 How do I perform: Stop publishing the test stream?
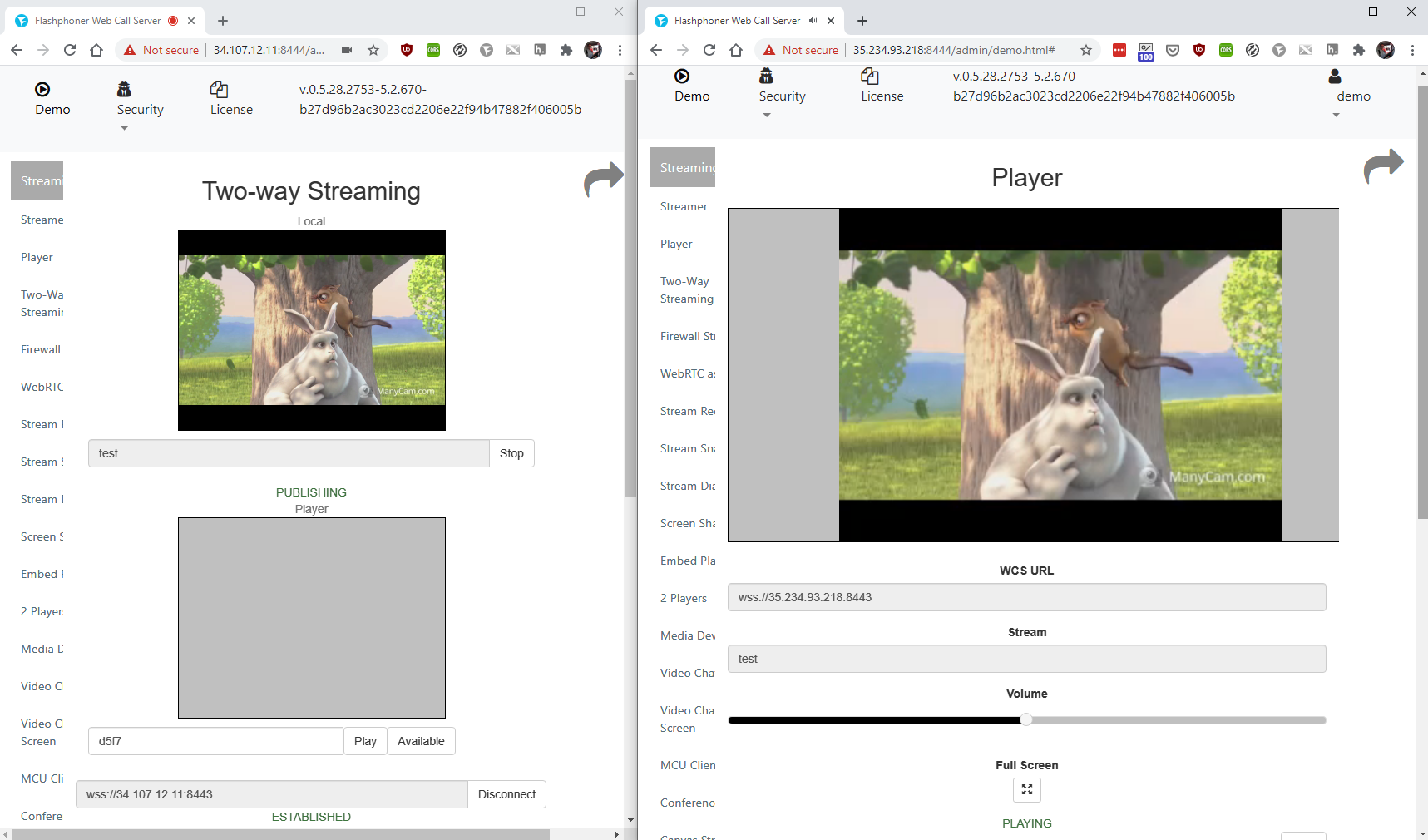(x=511, y=453)
